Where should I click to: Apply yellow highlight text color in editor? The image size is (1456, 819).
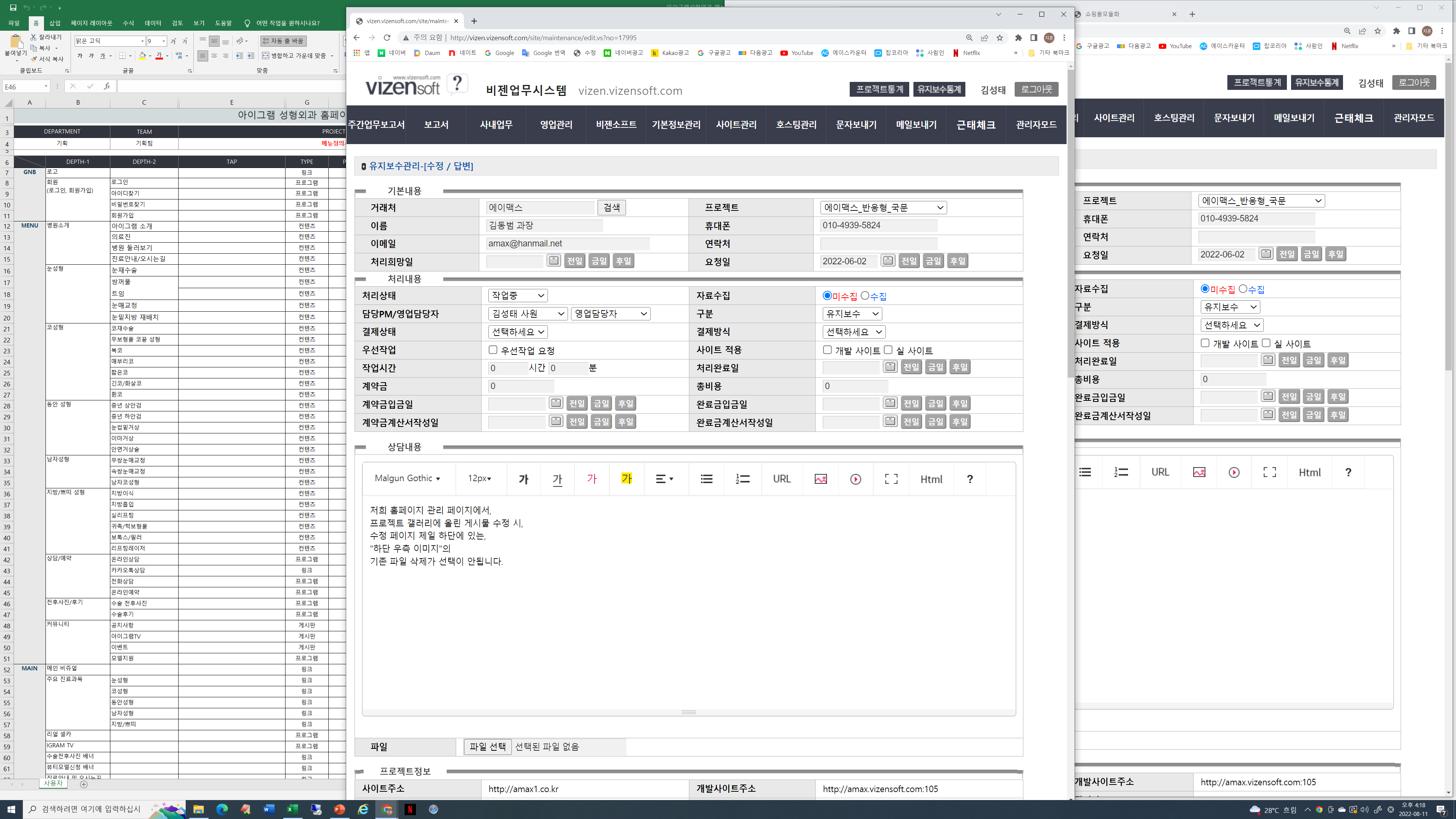pyautogui.click(x=626, y=479)
